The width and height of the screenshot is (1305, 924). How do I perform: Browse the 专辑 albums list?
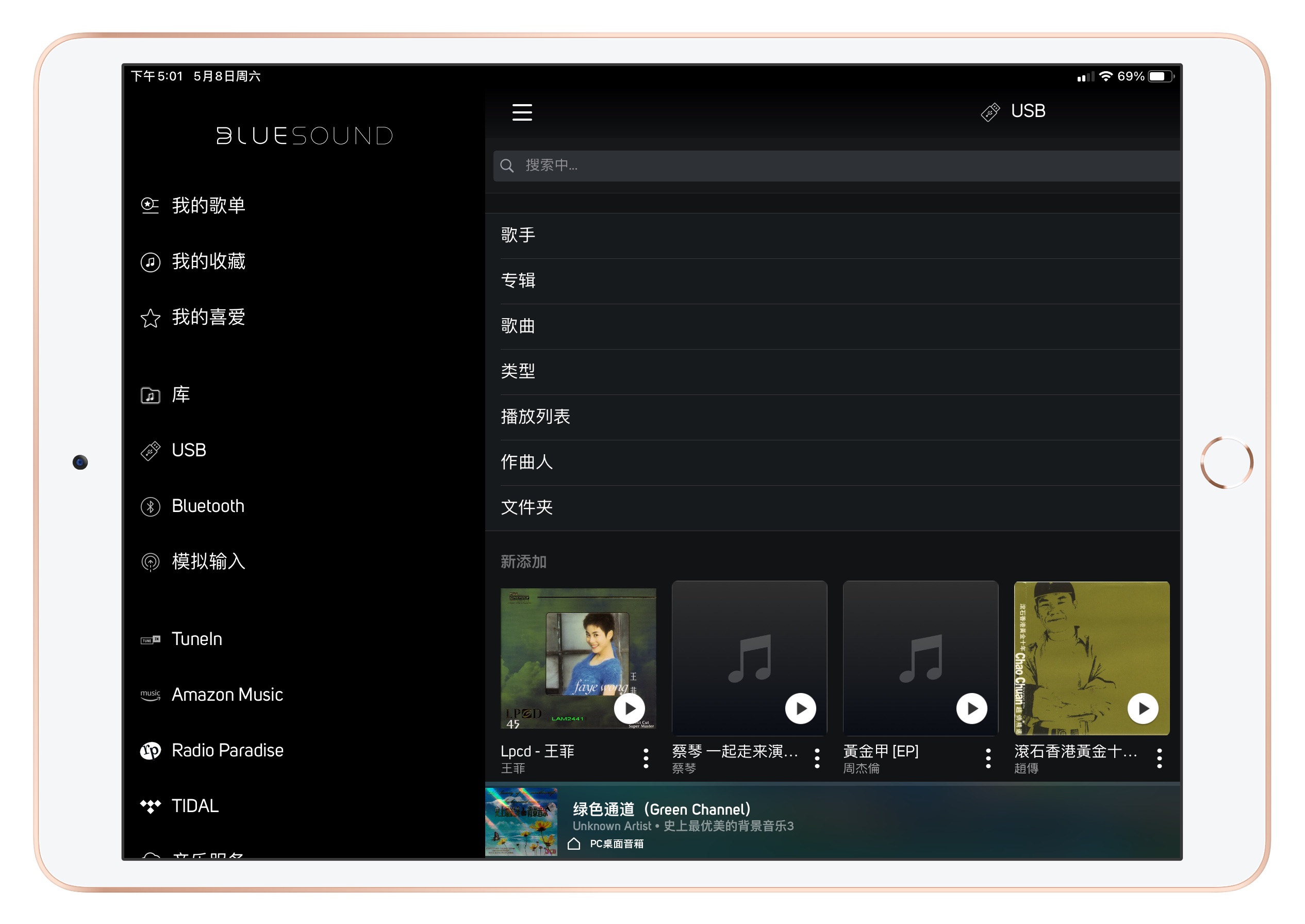tap(518, 280)
